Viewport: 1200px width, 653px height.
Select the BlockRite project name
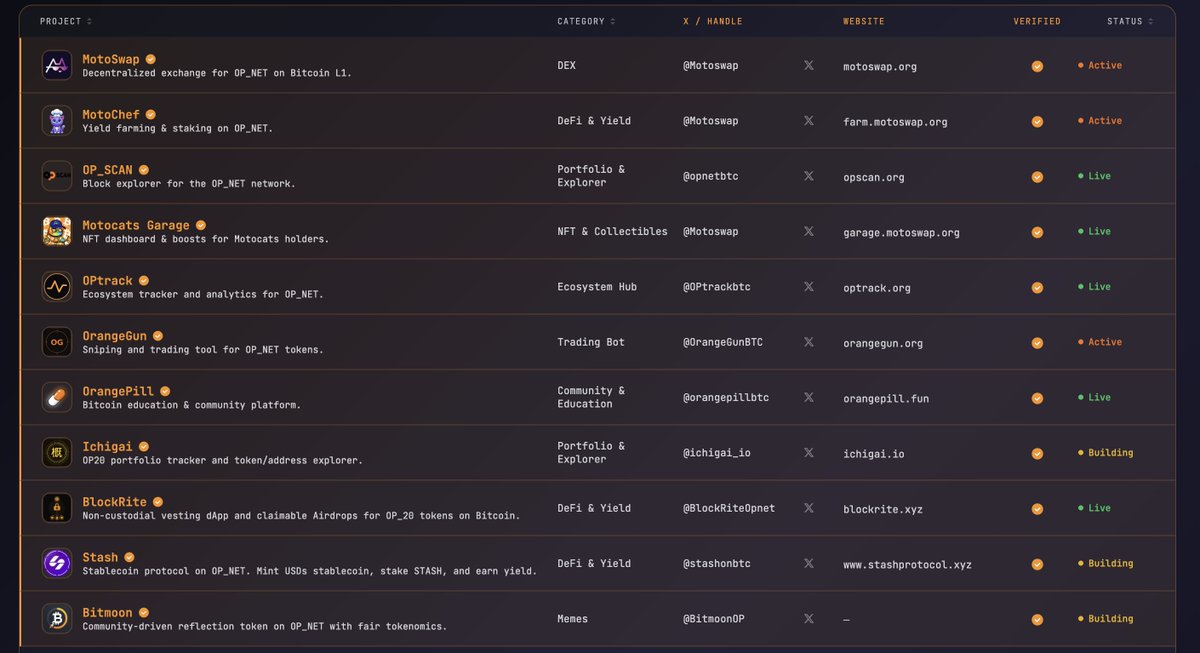coord(115,502)
